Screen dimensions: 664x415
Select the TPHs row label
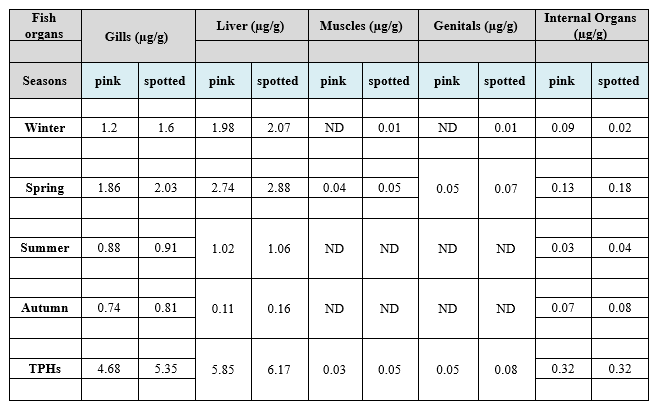(44, 368)
